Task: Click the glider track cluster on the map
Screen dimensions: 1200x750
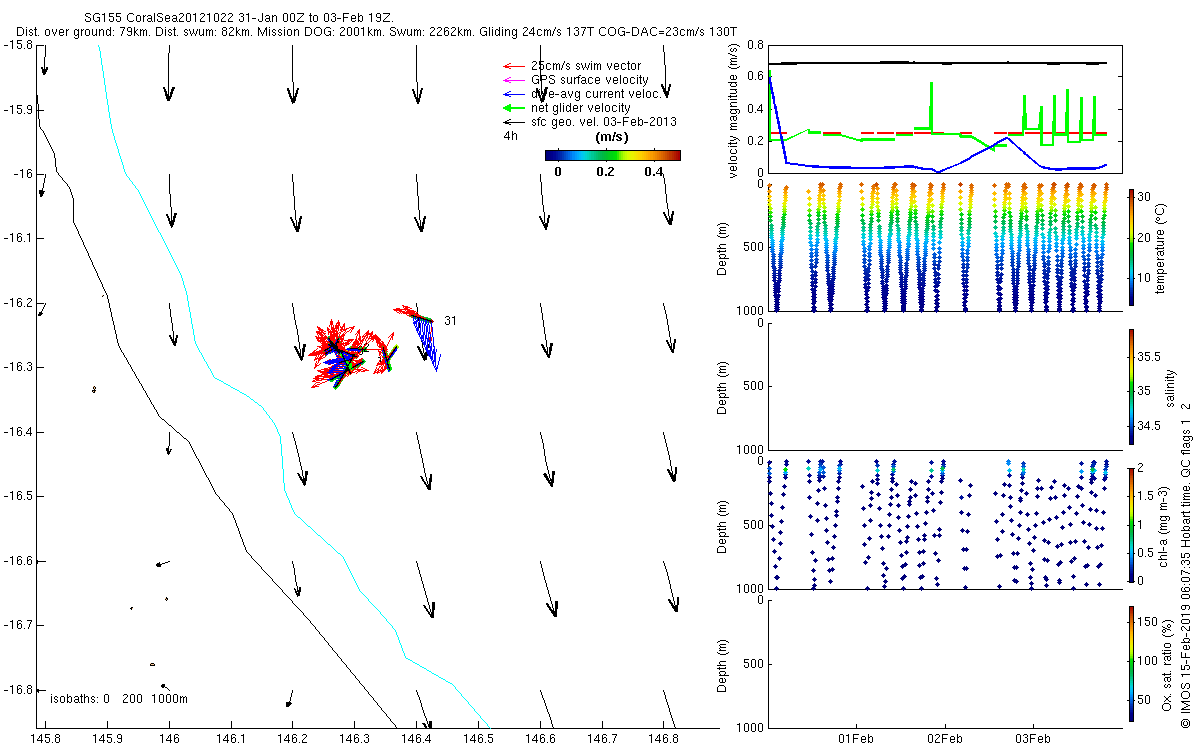Action: pyautogui.click(x=355, y=352)
